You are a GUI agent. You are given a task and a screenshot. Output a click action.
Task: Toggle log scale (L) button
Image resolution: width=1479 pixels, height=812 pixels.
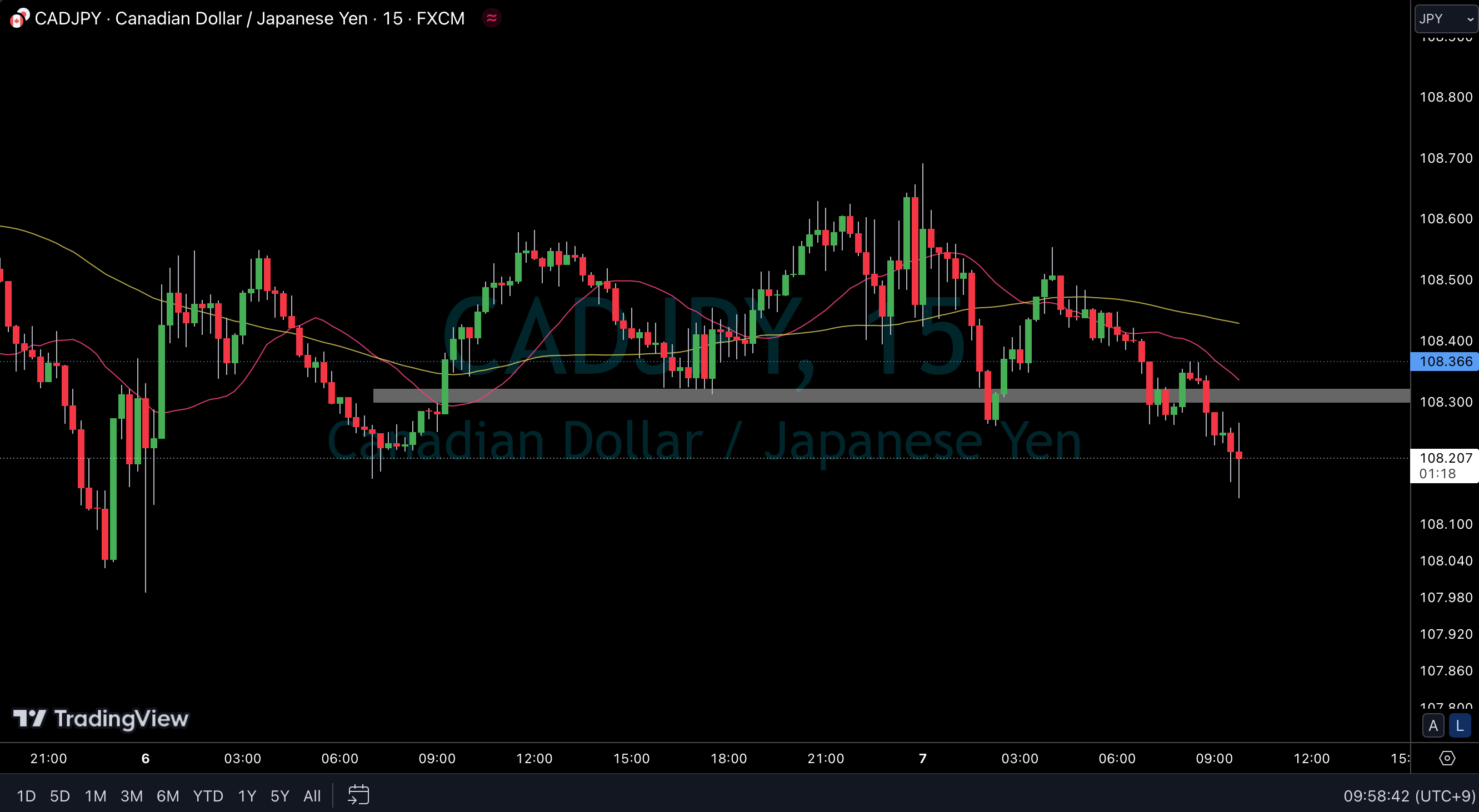point(1460,726)
